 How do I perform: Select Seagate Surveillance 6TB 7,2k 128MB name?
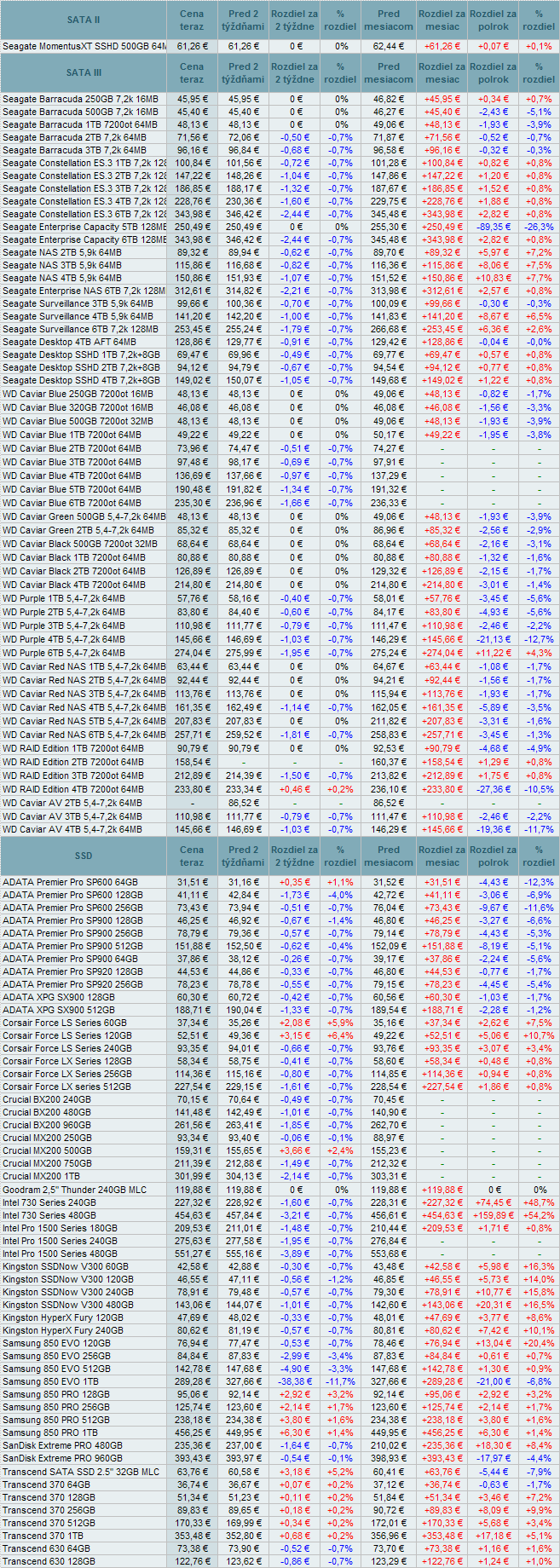(80, 330)
